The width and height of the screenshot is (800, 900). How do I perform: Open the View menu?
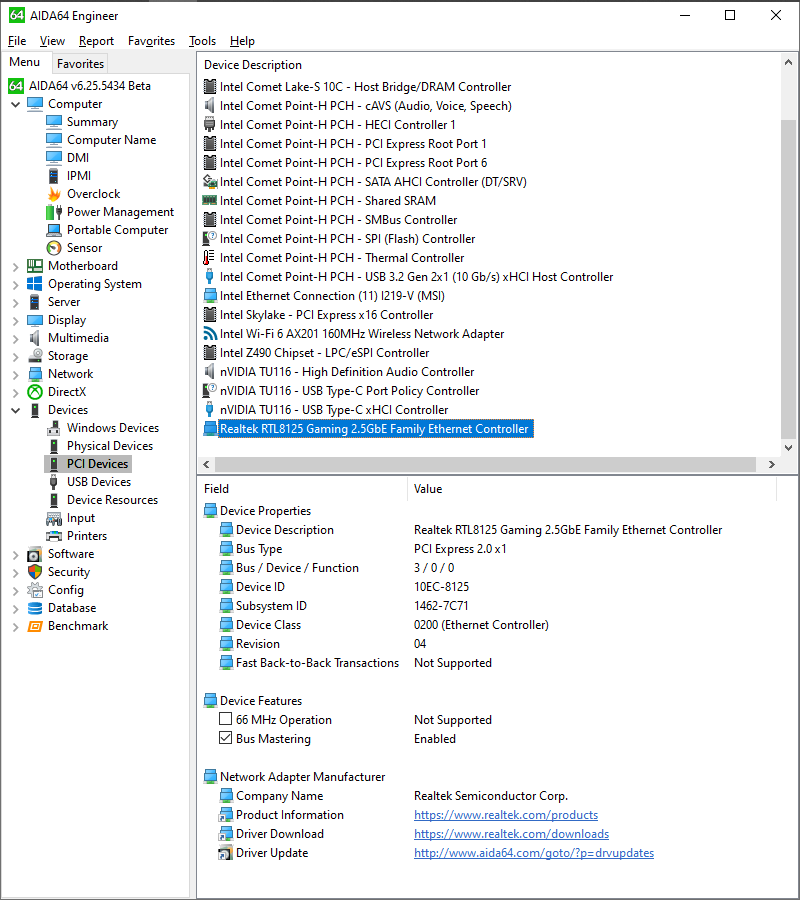pyautogui.click(x=52, y=41)
